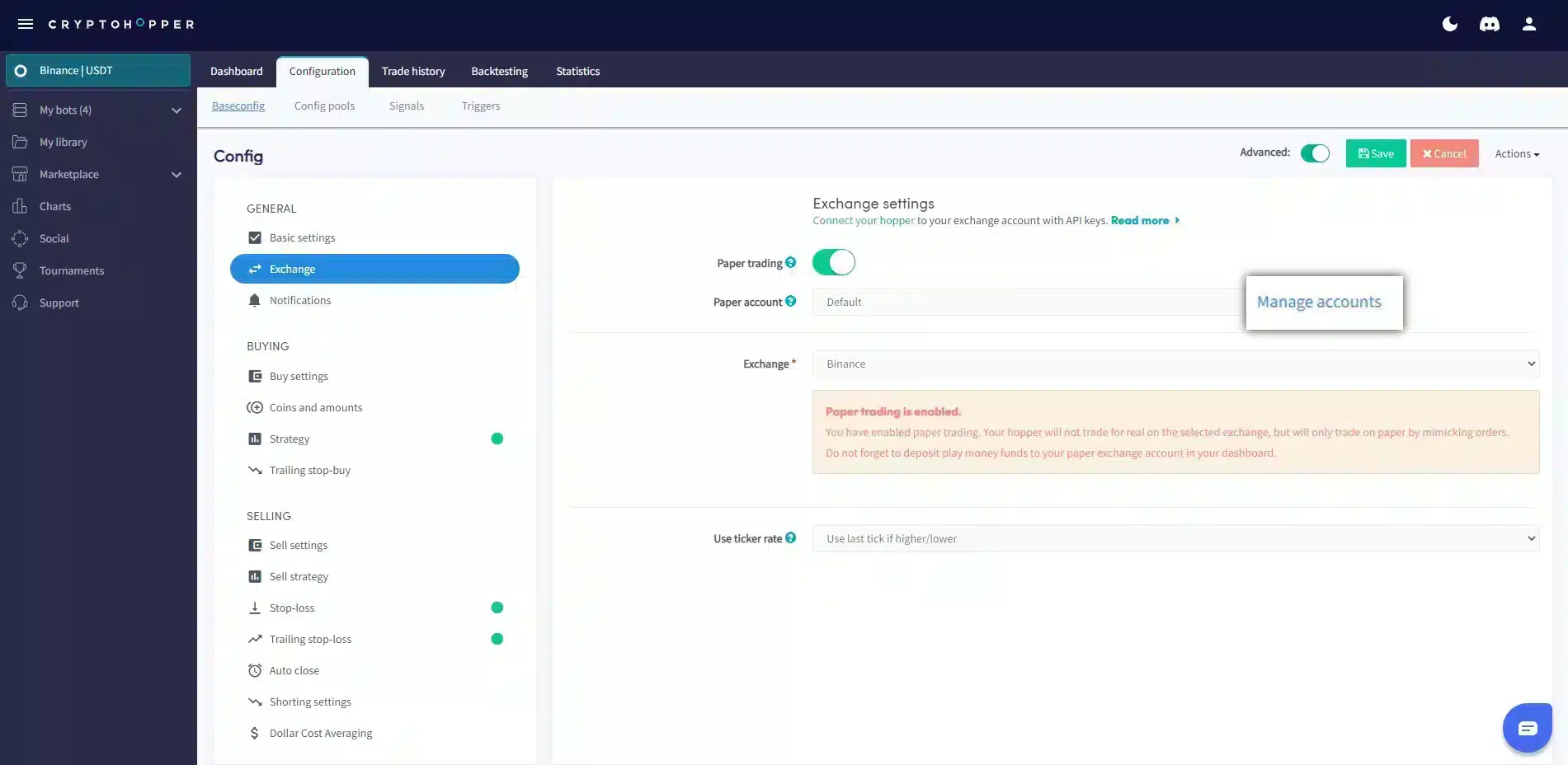Screen dimensions: 1568x765
Task: Open the Signals sub-tab
Action: pyautogui.click(x=407, y=106)
